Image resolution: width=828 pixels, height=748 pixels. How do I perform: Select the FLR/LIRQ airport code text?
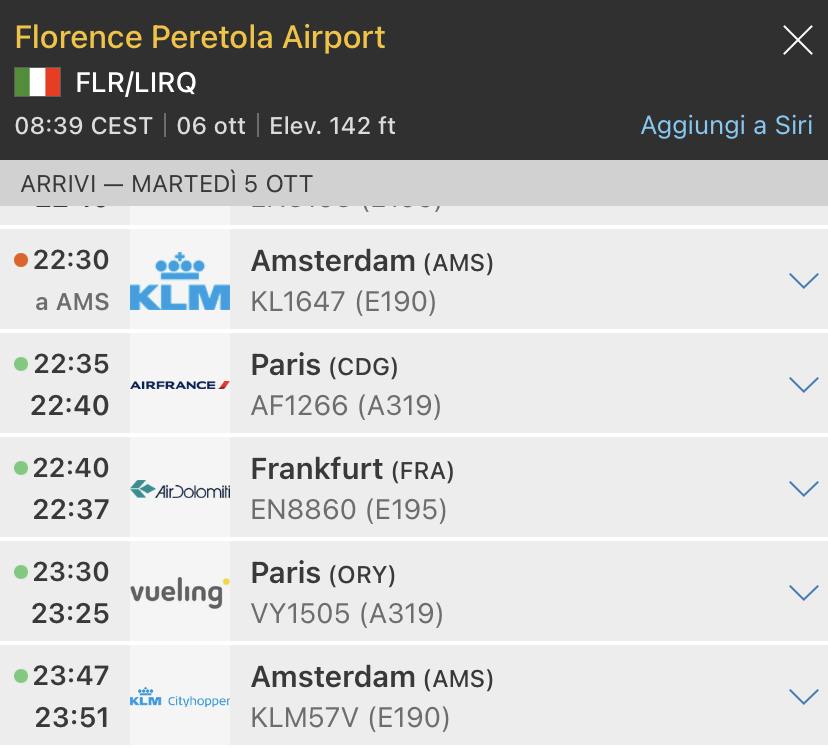click(136, 82)
